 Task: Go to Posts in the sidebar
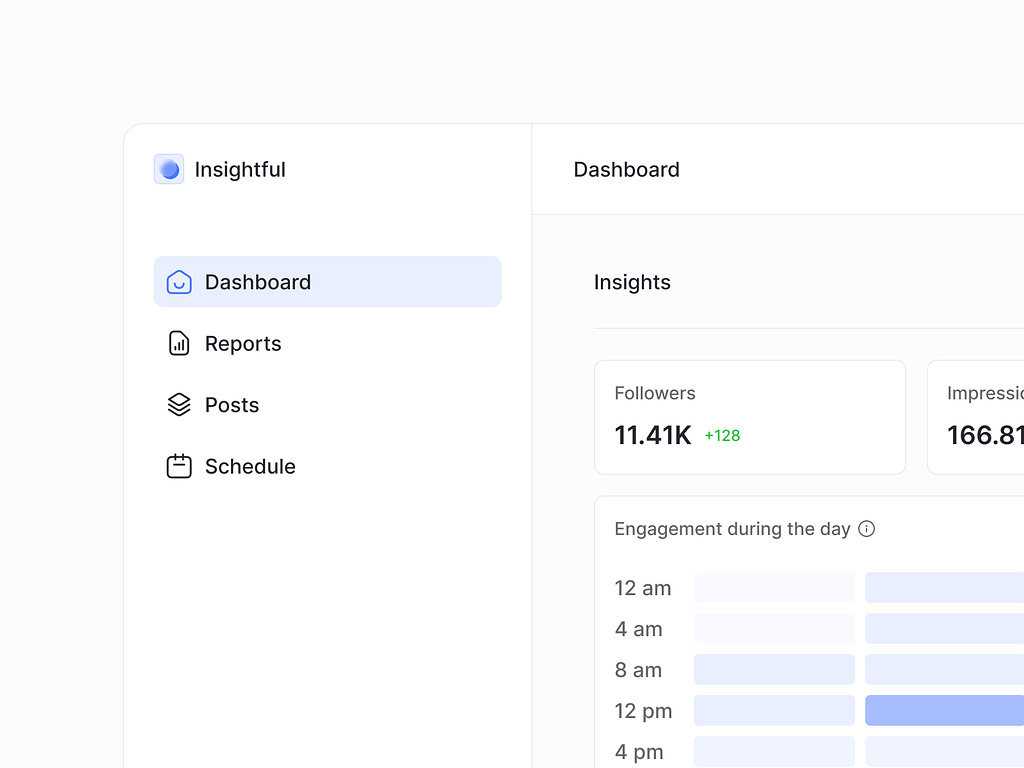(232, 405)
